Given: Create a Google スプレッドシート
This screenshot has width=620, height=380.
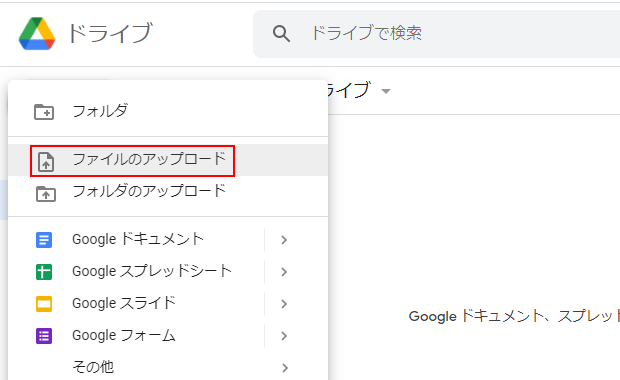Looking at the screenshot, I should click(x=151, y=272).
